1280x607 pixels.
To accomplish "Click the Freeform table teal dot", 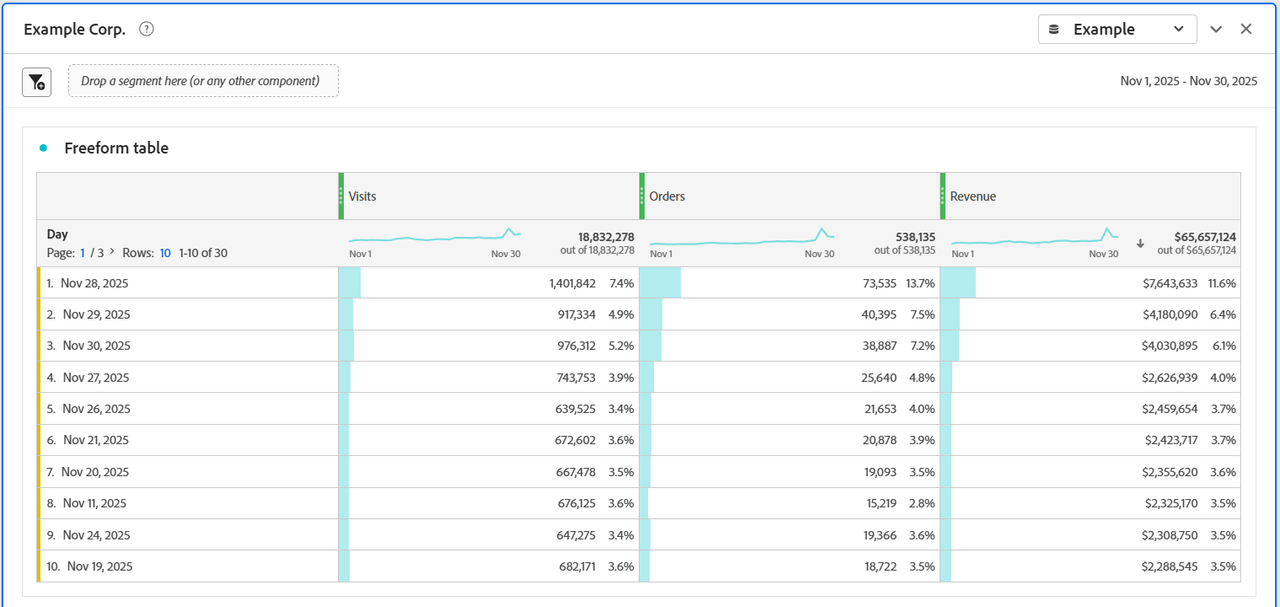I will point(43,148).
